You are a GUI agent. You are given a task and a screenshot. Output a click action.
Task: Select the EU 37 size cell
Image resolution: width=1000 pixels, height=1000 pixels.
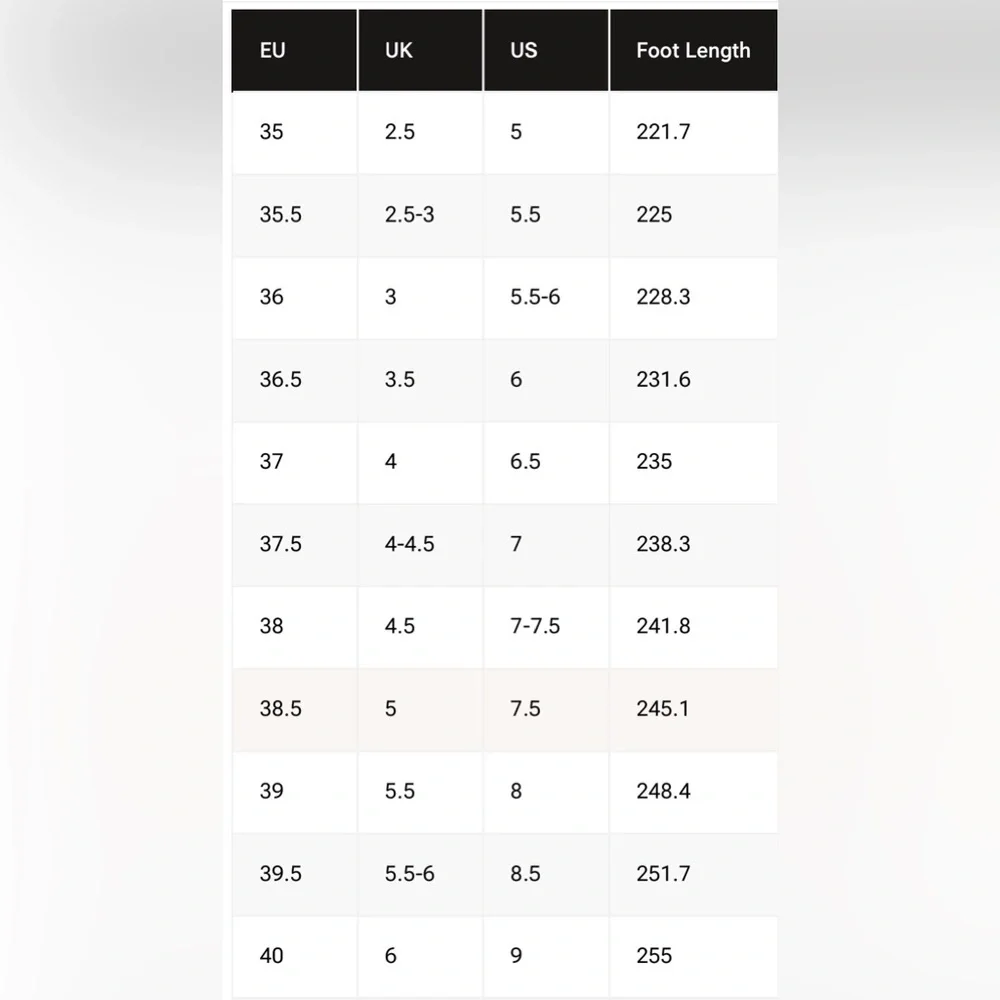pos(295,462)
